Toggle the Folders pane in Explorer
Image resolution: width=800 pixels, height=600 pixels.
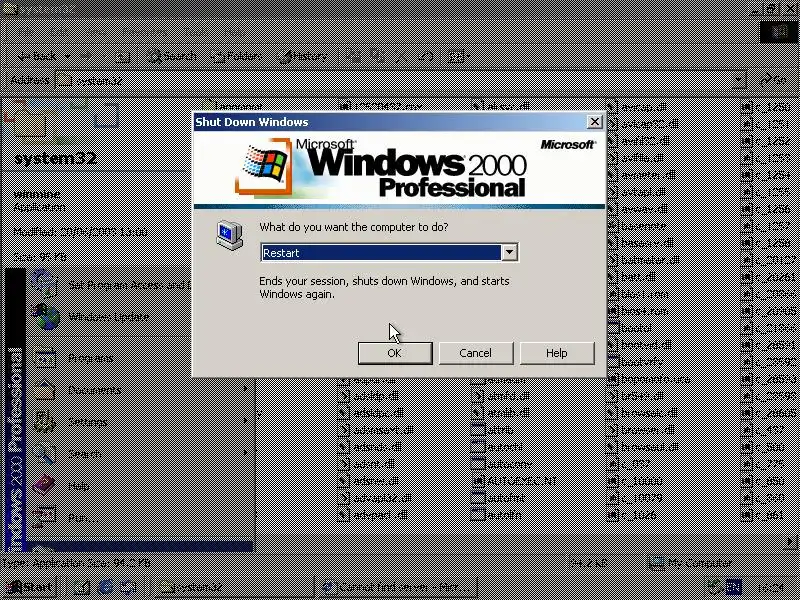(237, 56)
